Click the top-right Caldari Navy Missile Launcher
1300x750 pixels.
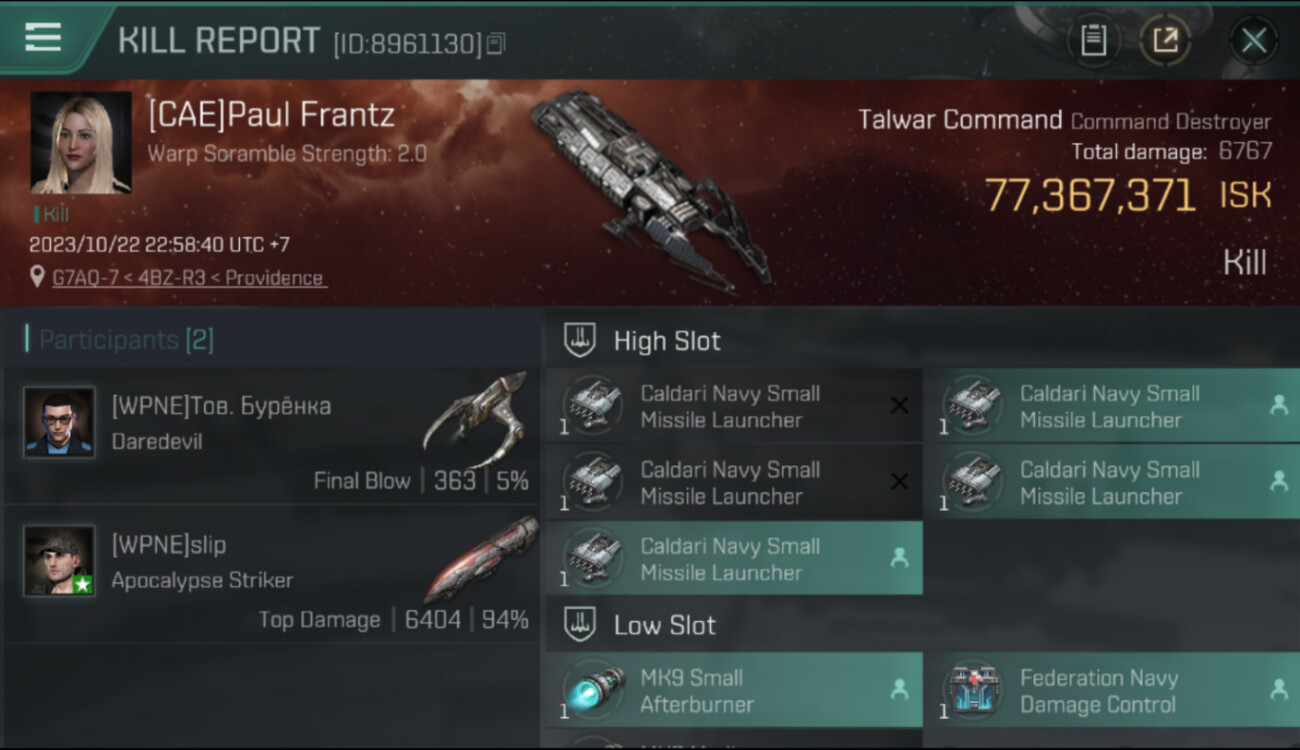coord(1111,406)
